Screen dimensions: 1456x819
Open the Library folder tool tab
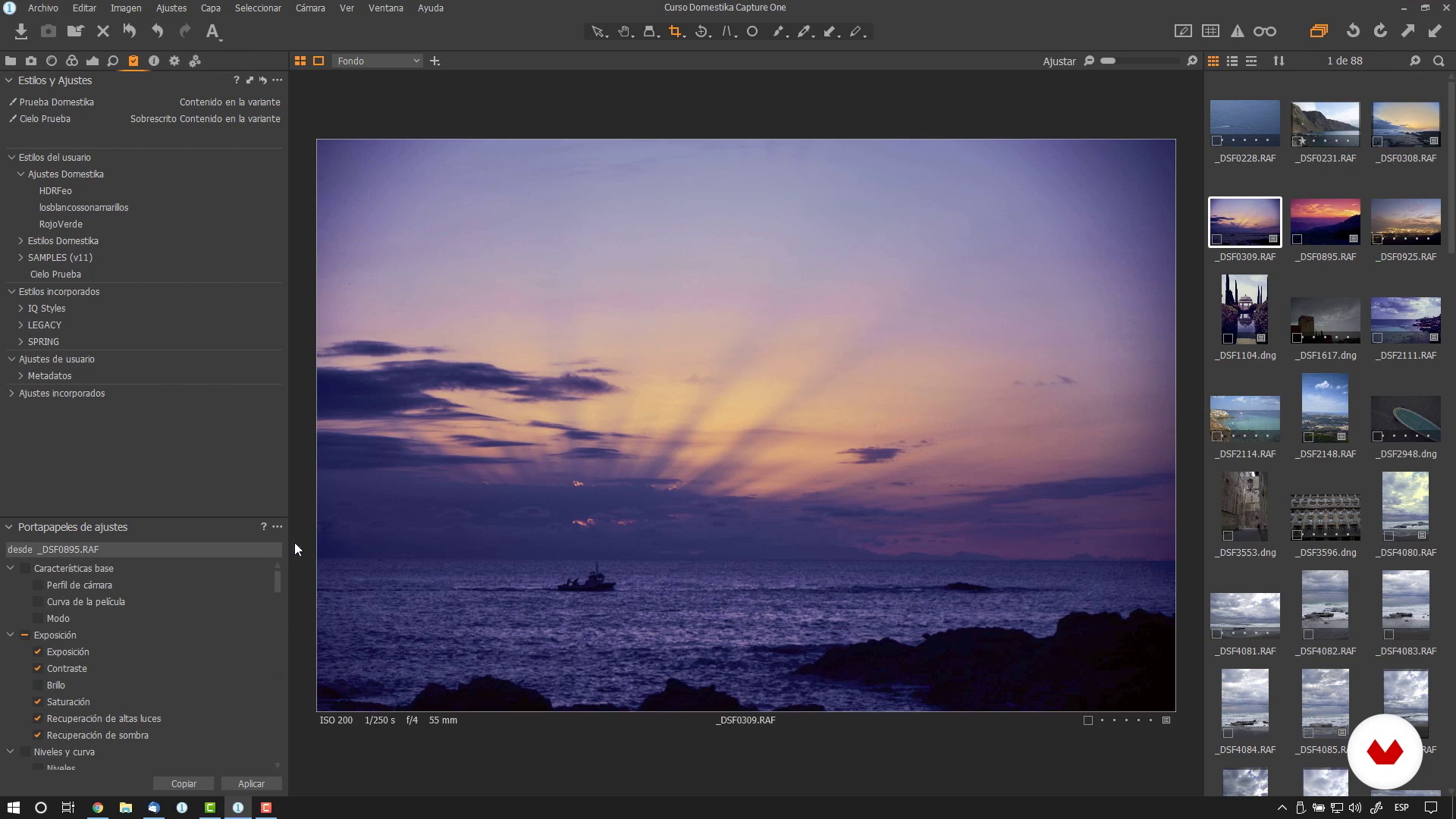pyautogui.click(x=11, y=61)
